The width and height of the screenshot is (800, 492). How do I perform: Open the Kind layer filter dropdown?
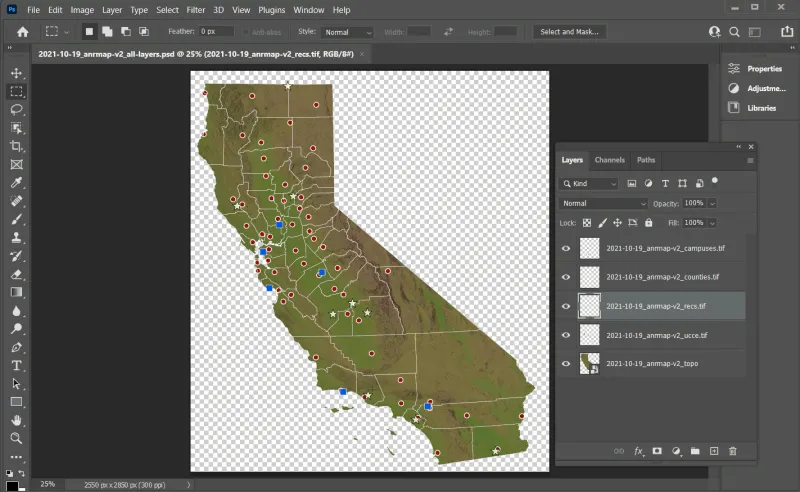[x=590, y=184]
